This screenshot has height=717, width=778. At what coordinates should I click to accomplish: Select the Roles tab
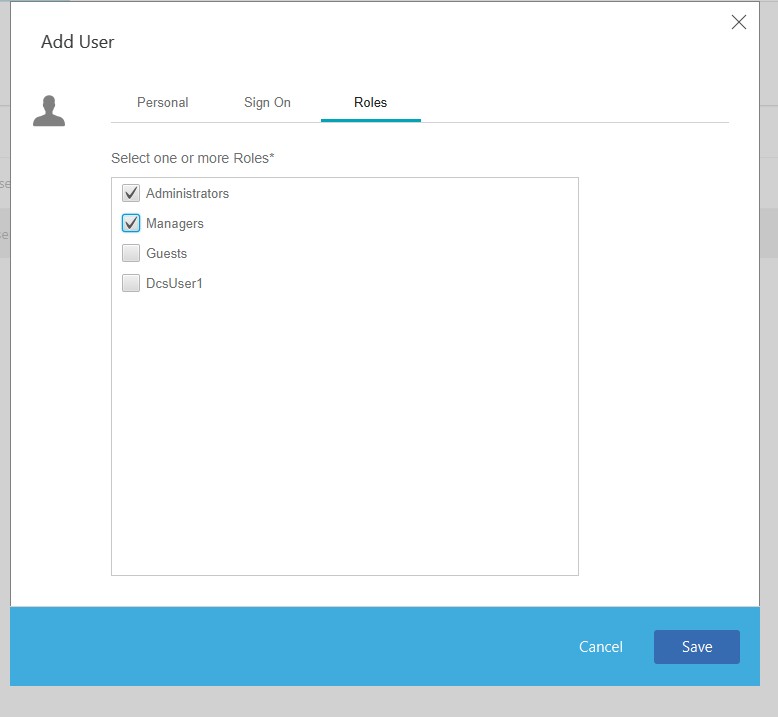click(370, 102)
